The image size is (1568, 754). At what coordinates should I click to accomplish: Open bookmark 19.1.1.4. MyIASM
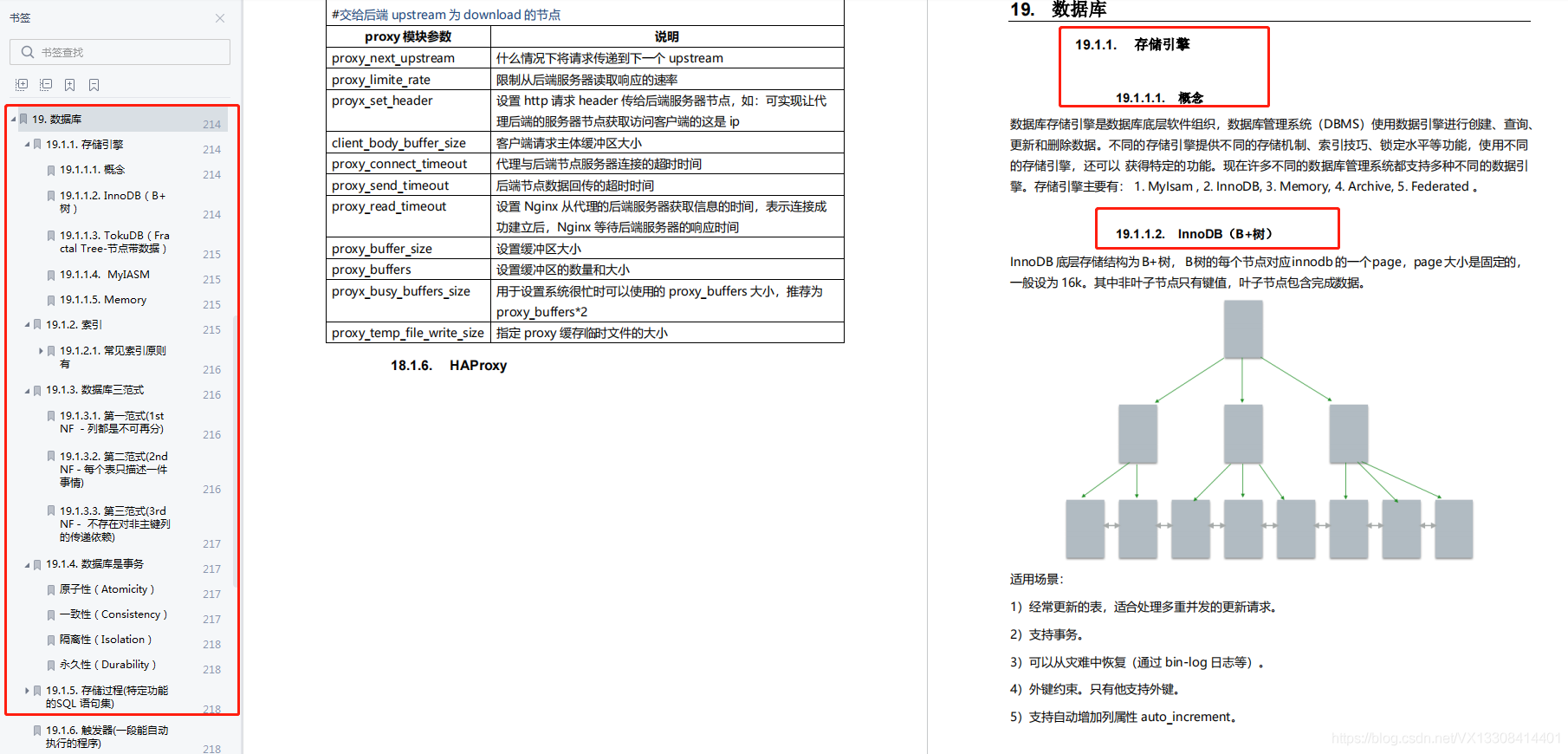[105, 275]
